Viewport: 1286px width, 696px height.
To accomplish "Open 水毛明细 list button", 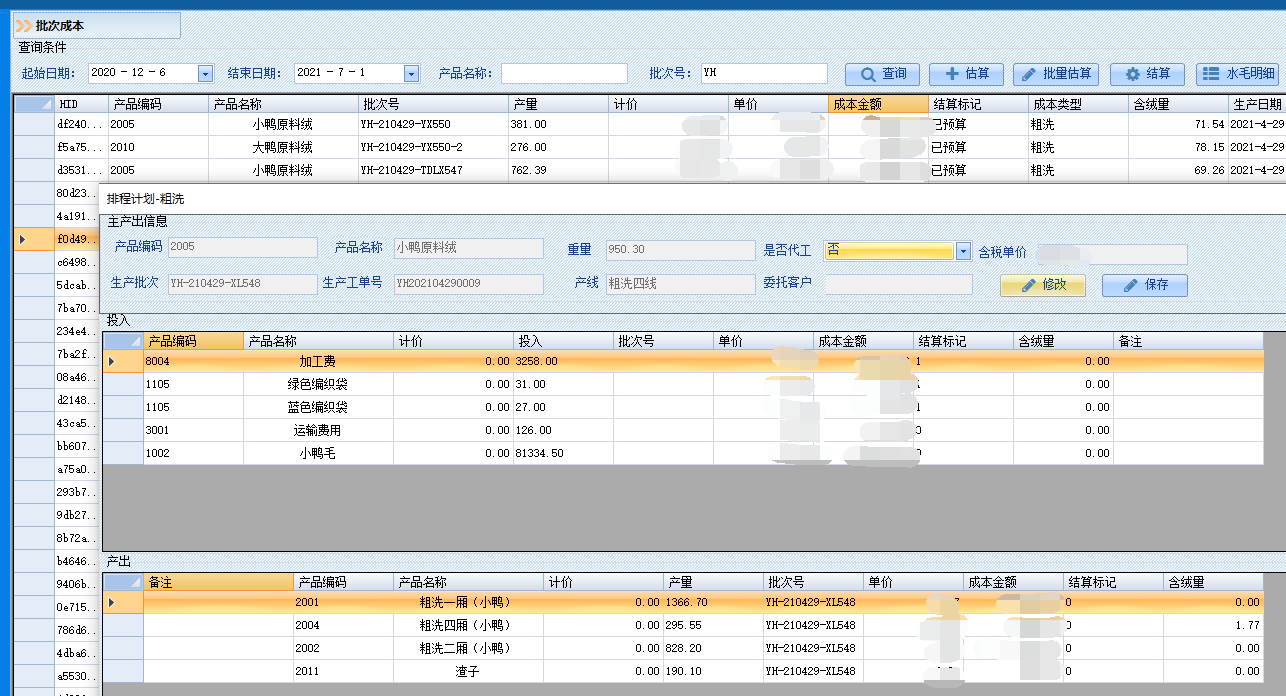I will pos(1238,74).
